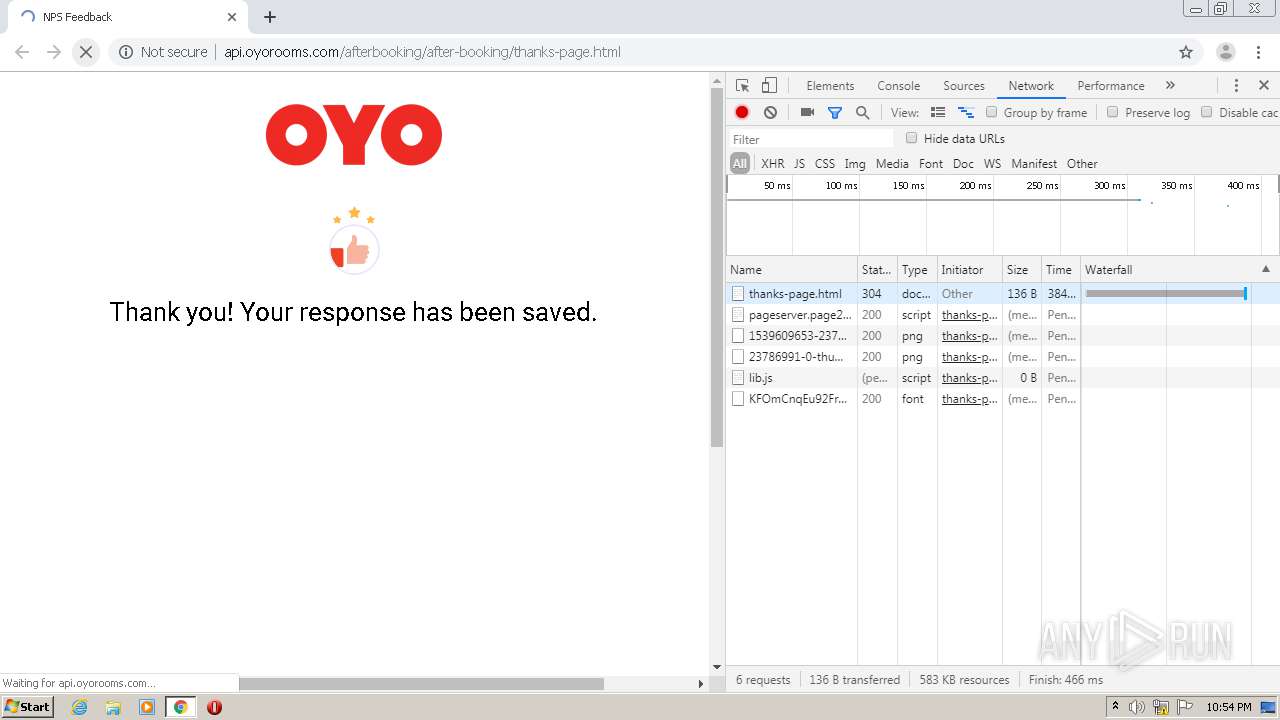The height and width of the screenshot is (720, 1280).
Task: Select the Network tab
Action: (1031, 86)
